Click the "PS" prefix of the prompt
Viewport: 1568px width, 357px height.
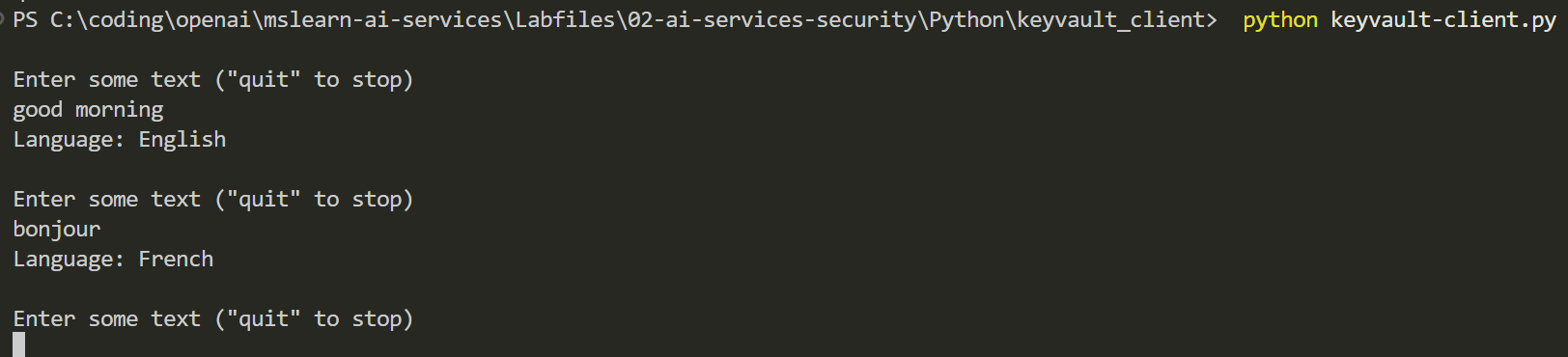pyautogui.click(x=25, y=20)
